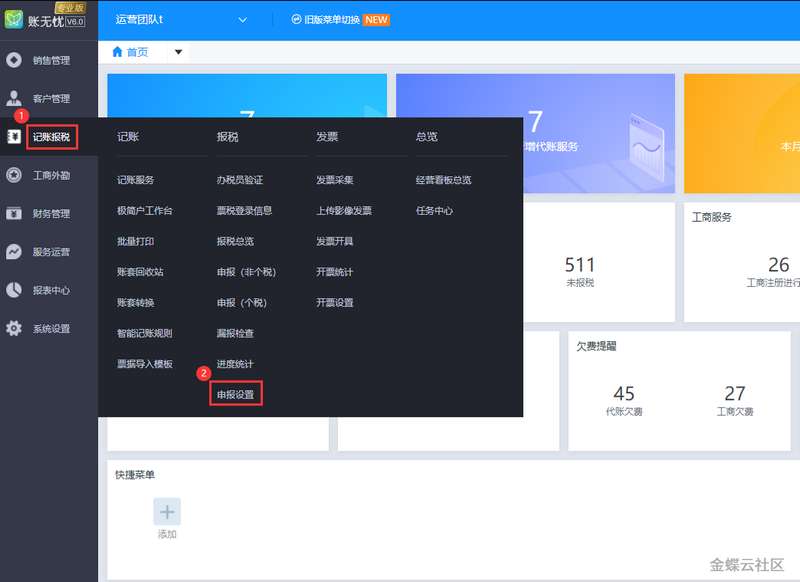Expand the 运营团队t team dropdown
800x582 pixels.
(x=243, y=20)
